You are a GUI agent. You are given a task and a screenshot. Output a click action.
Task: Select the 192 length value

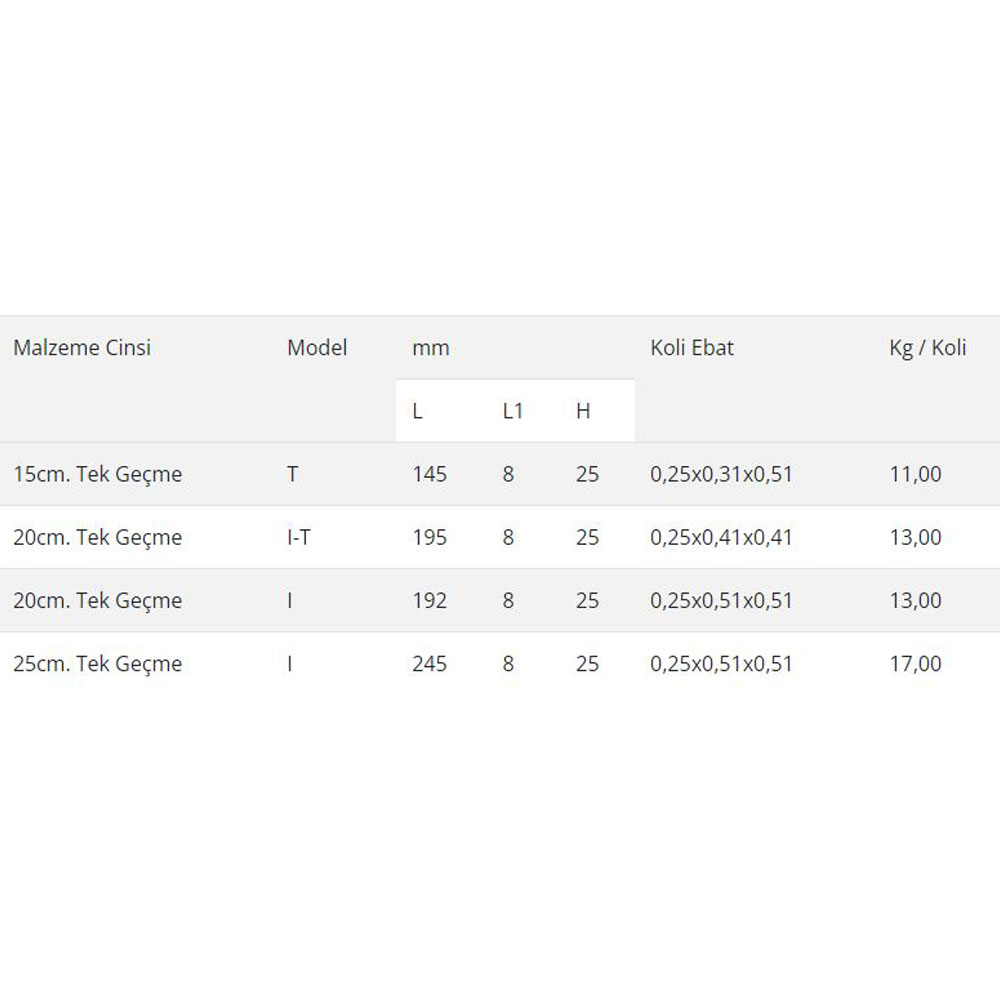[429, 601]
